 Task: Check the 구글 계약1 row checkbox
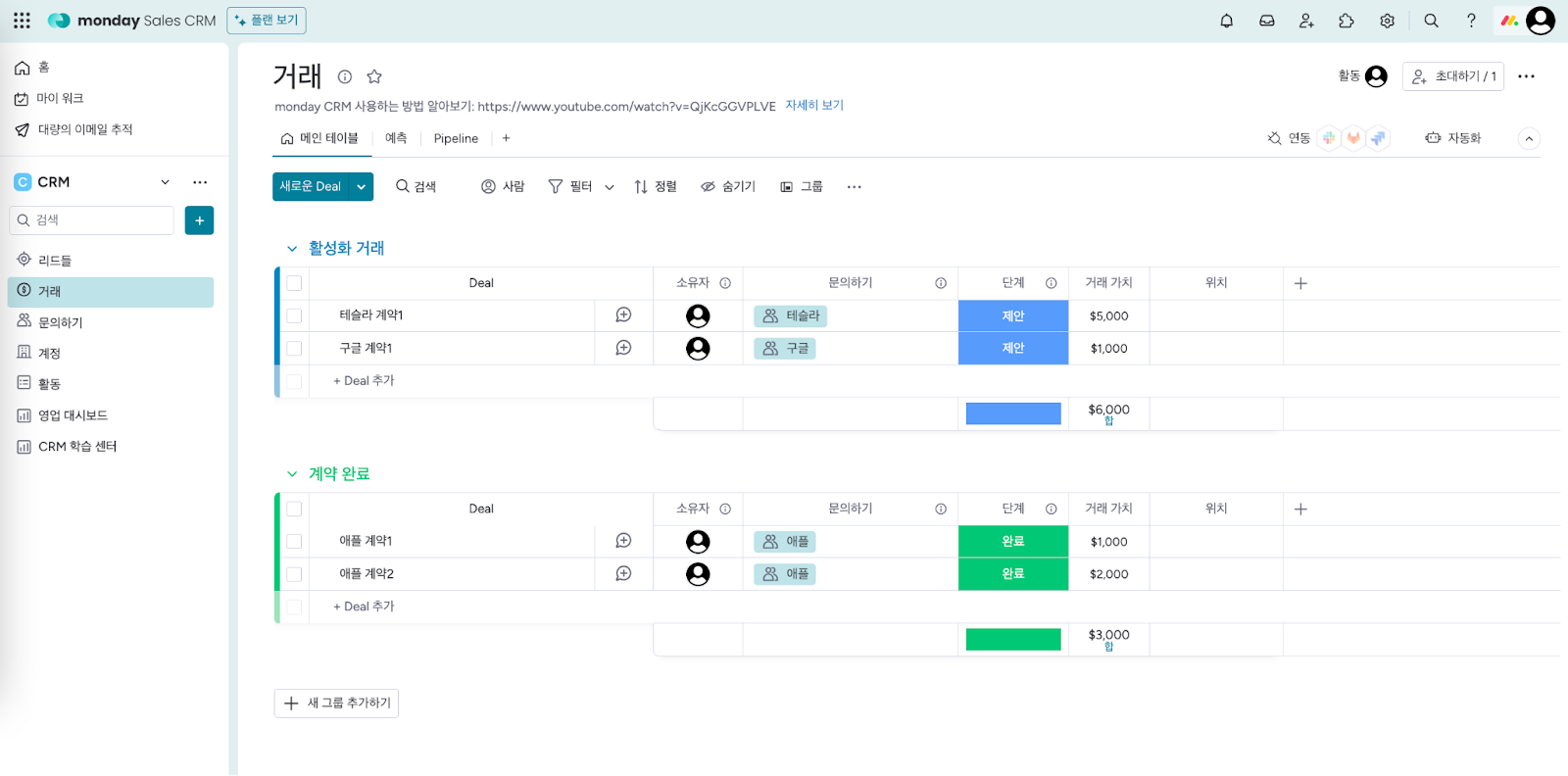pos(294,348)
